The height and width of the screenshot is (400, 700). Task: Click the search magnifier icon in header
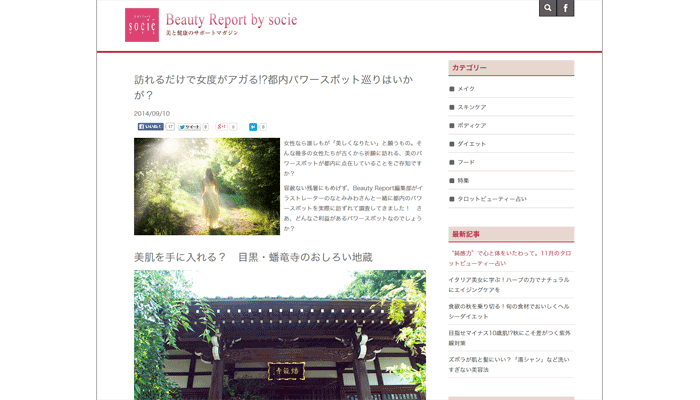click(547, 8)
